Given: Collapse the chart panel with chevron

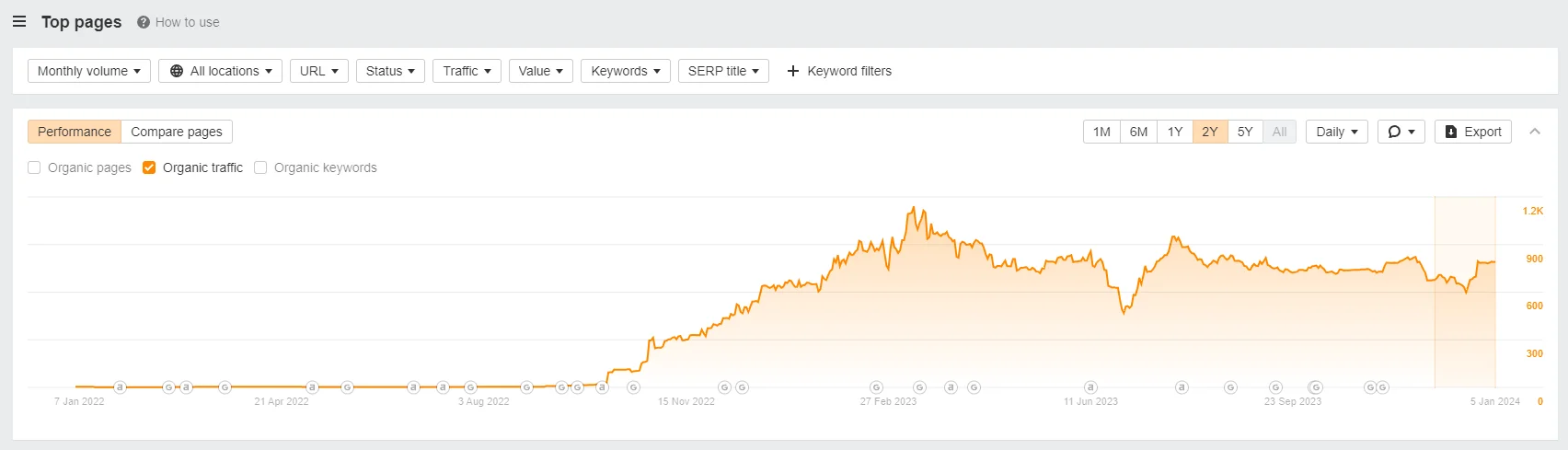Looking at the screenshot, I should coord(1535,132).
